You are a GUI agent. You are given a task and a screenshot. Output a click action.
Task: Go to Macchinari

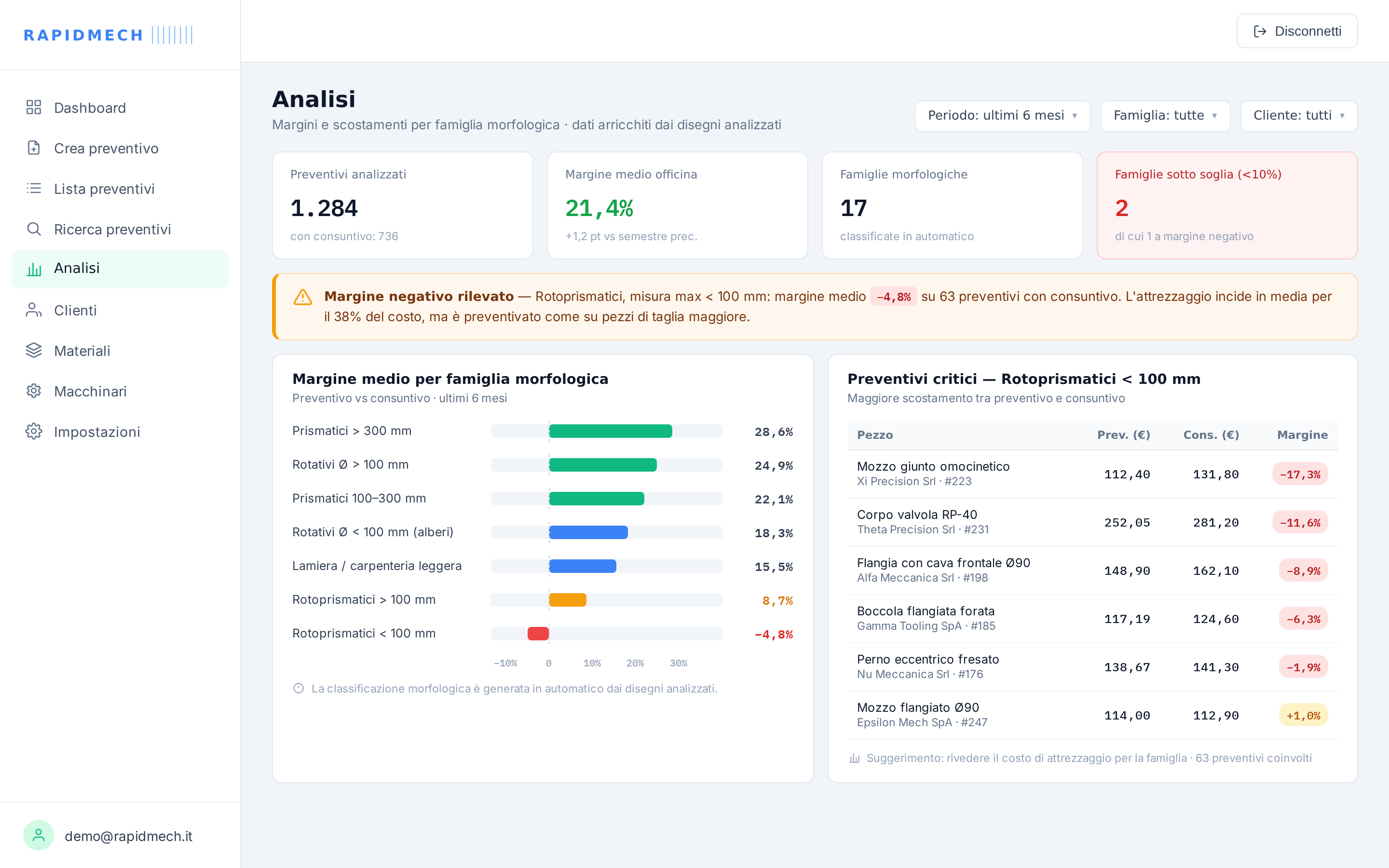(120, 391)
